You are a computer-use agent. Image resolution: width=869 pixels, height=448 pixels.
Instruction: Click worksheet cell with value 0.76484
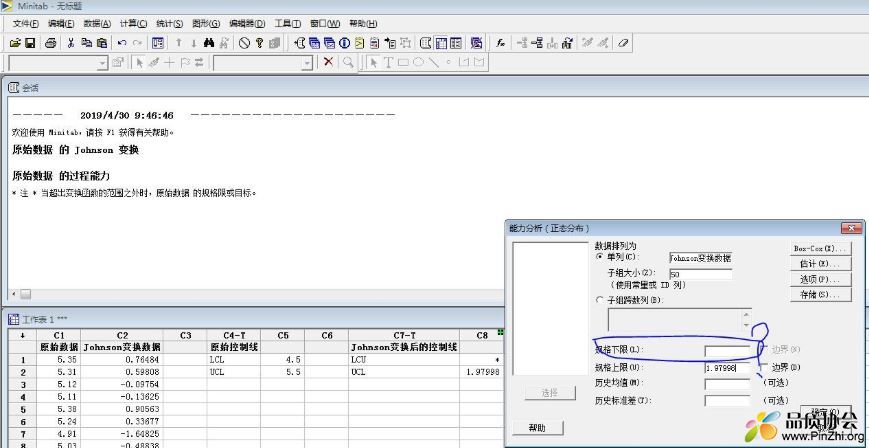tap(122, 359)
